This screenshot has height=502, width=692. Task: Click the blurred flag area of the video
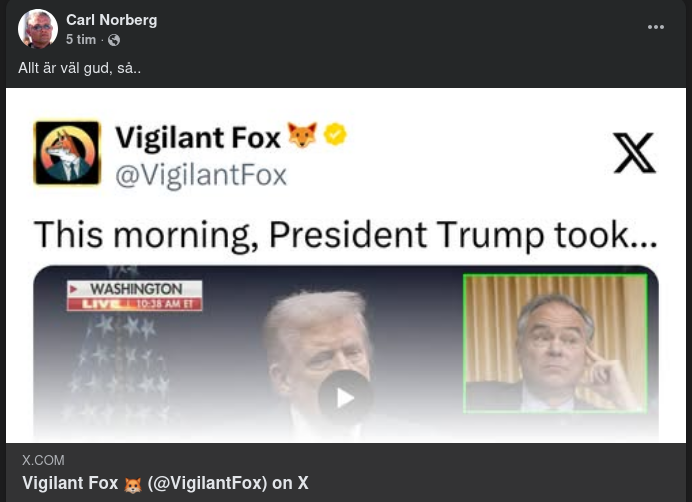coord(120,370)
